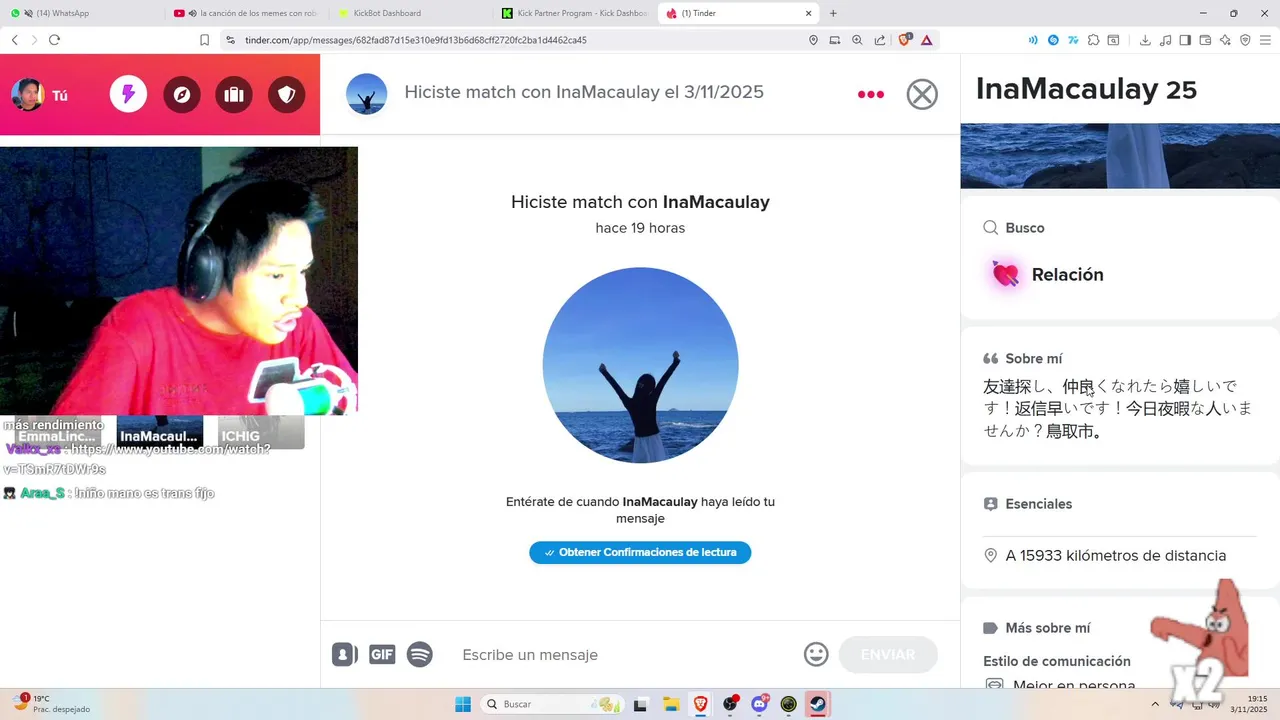The width and height of the screenshot is (1280, 720).
Task: Open a new browser tab
Action: [x=833, y=13]
